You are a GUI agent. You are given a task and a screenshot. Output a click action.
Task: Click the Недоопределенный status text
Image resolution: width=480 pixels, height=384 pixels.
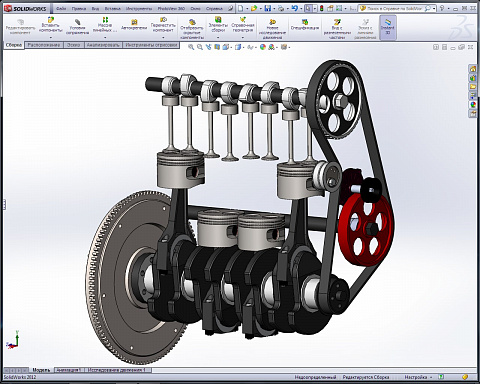315,377
